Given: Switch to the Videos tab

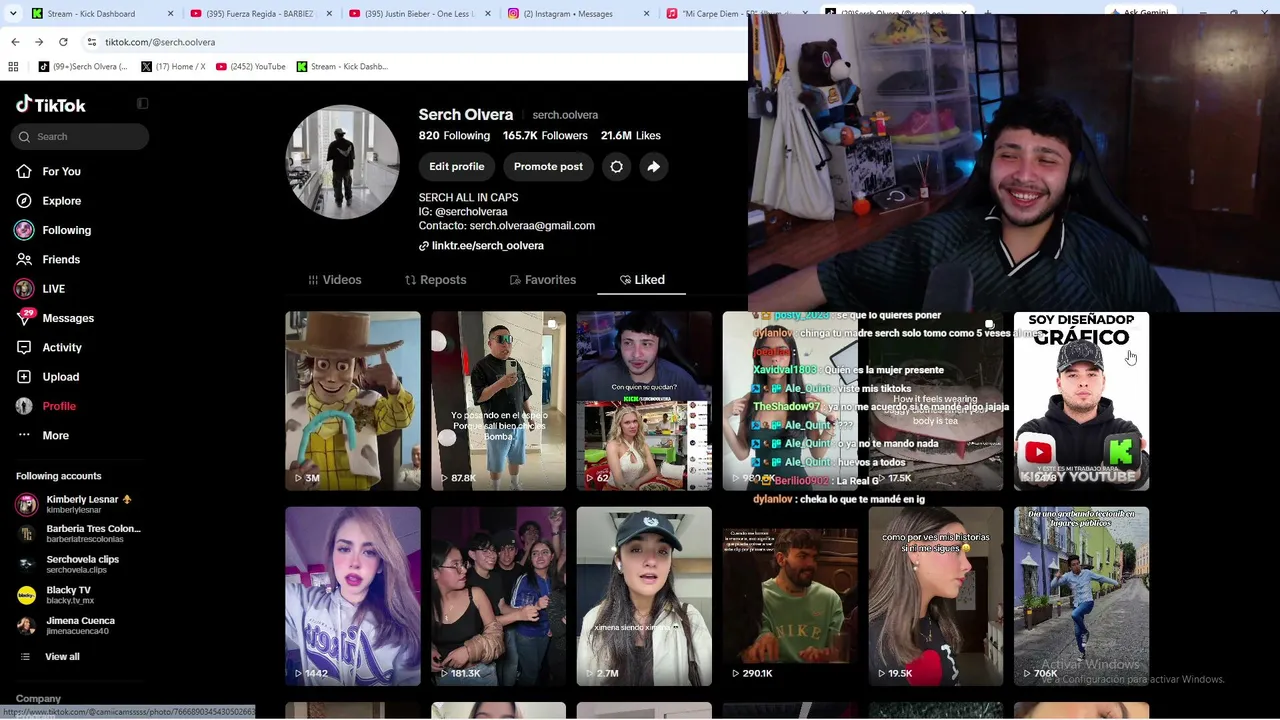Looking at the screenshot, I should click(x=335, y=280).
